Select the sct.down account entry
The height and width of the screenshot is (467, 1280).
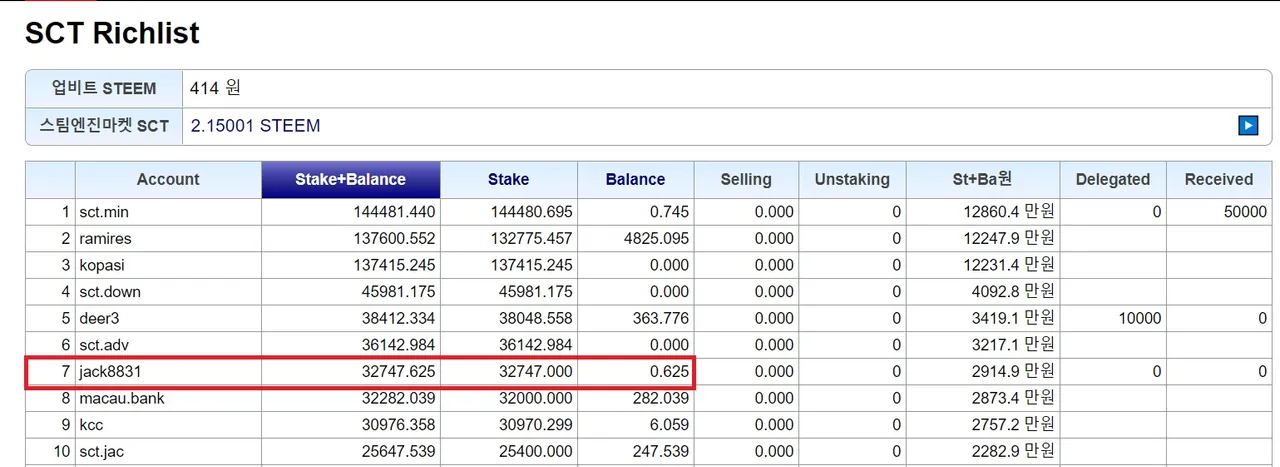(x=110, y=292)
